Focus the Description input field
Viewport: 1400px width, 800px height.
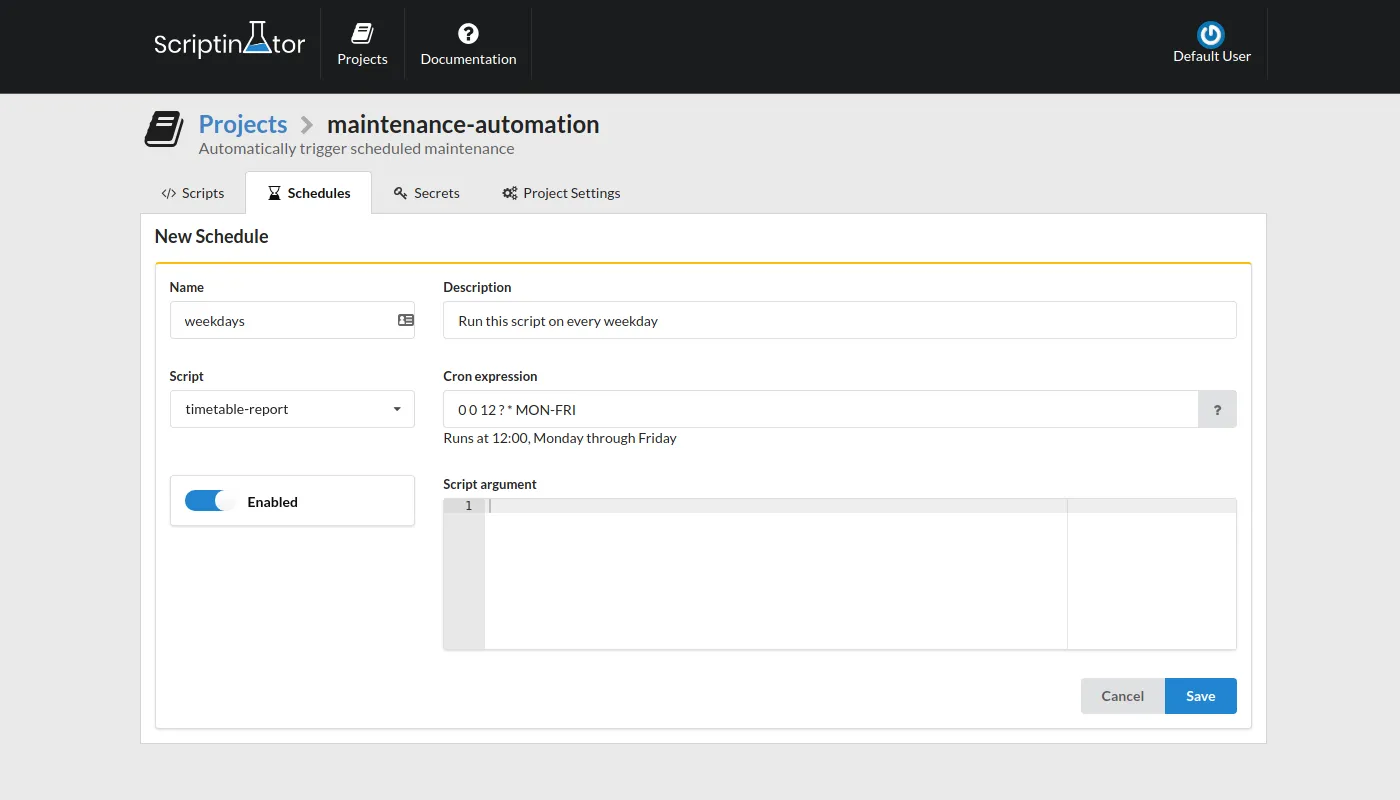(840, 321)
